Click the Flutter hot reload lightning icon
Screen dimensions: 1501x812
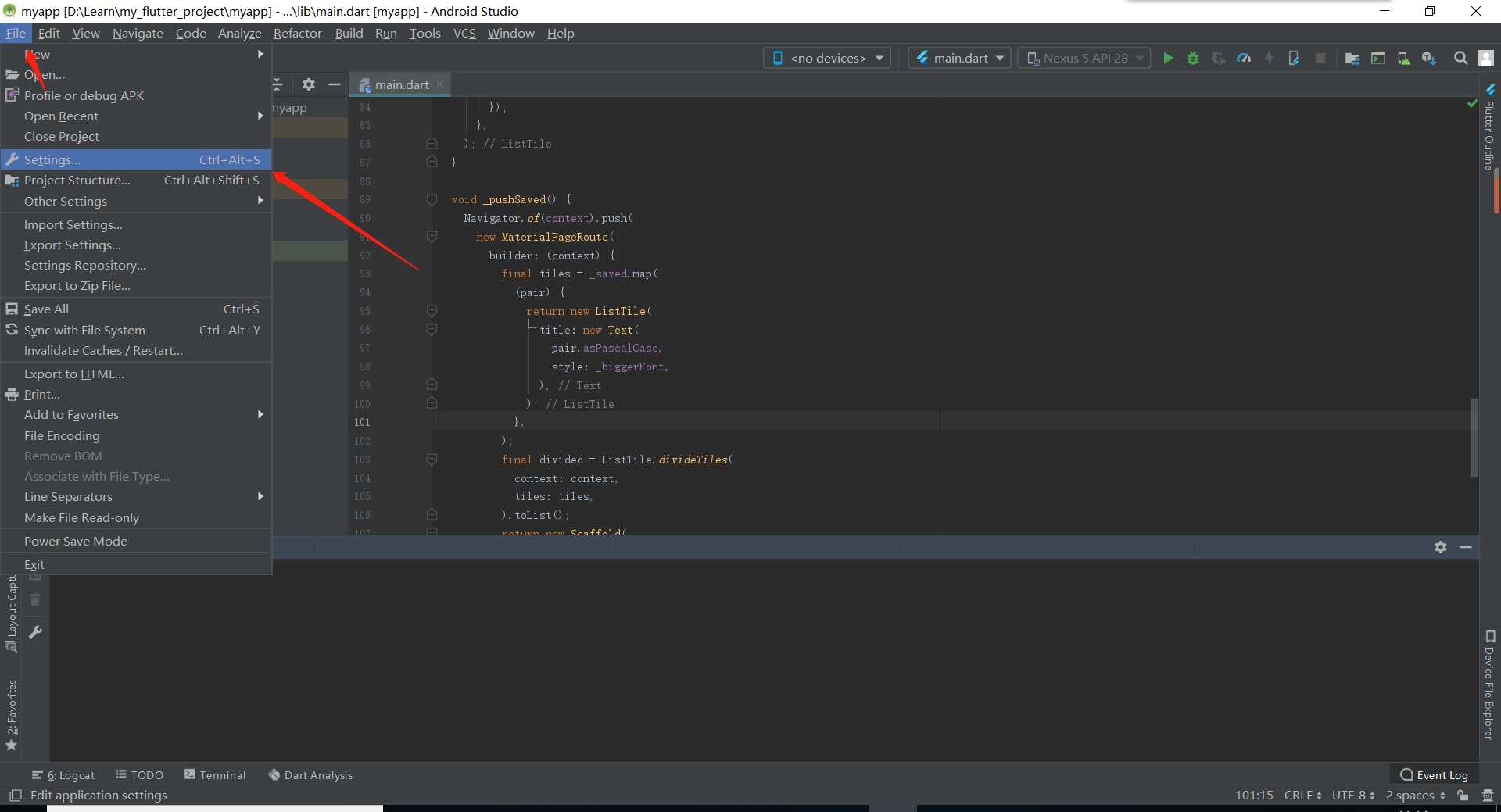pos(1269,58)
